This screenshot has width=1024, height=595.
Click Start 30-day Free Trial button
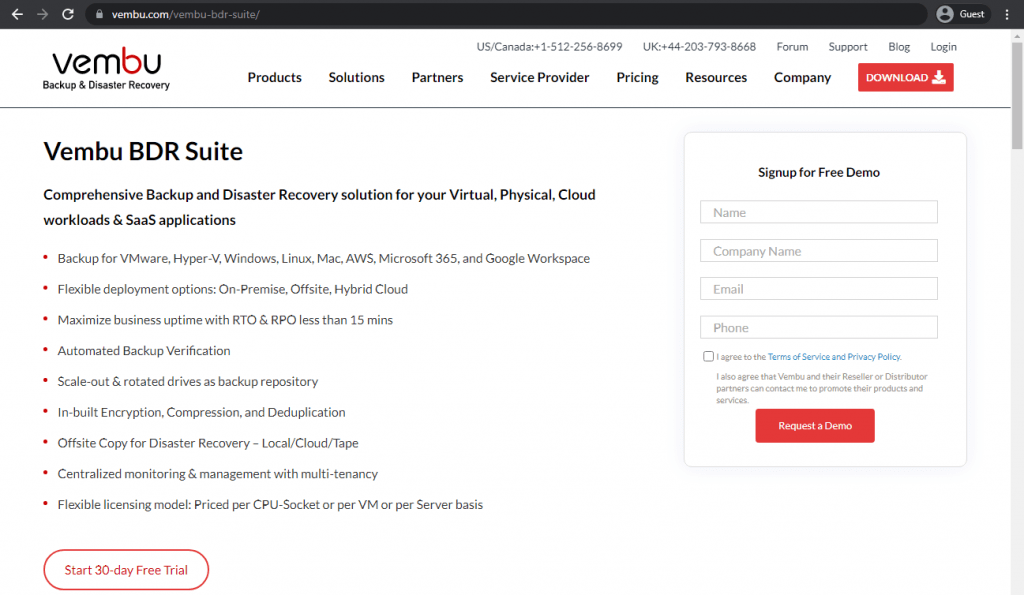(x=126, y=570)
